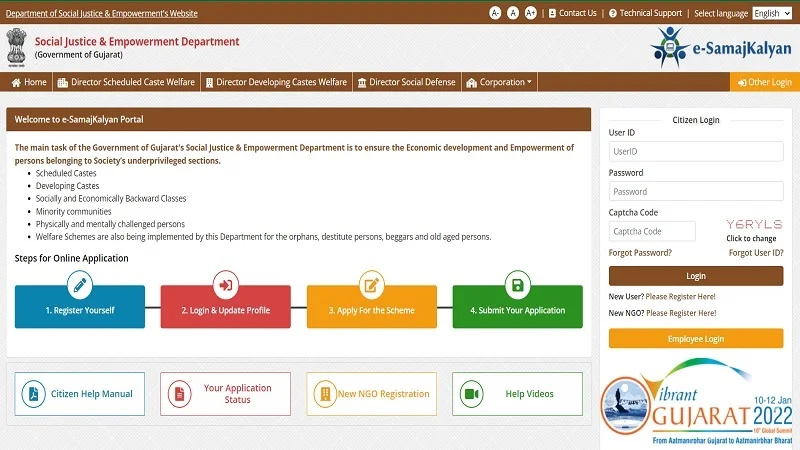Viewport: 800px width, 450px height.
Task: Focus the Captcha Code input field
Action: [x=652, y=231]
